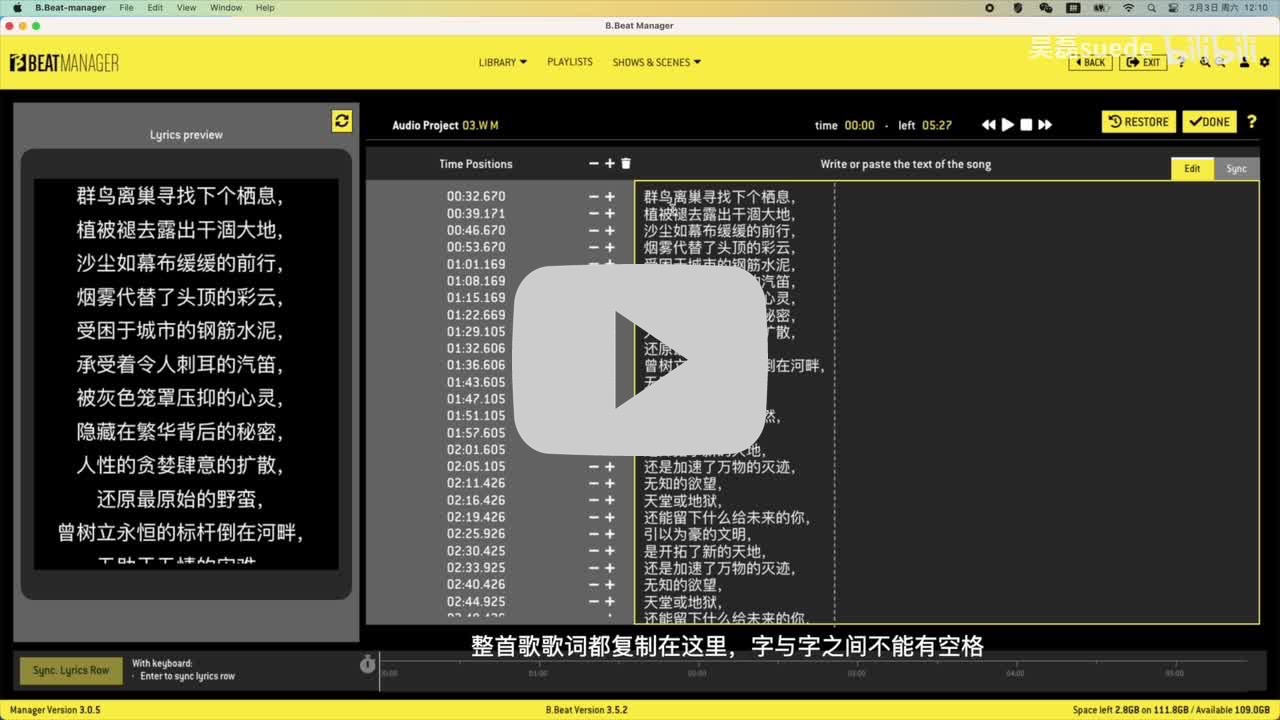Click the minus icon on row 00:32.670
The width and height of the screenshot is (1280, 720).
point(594,197)
